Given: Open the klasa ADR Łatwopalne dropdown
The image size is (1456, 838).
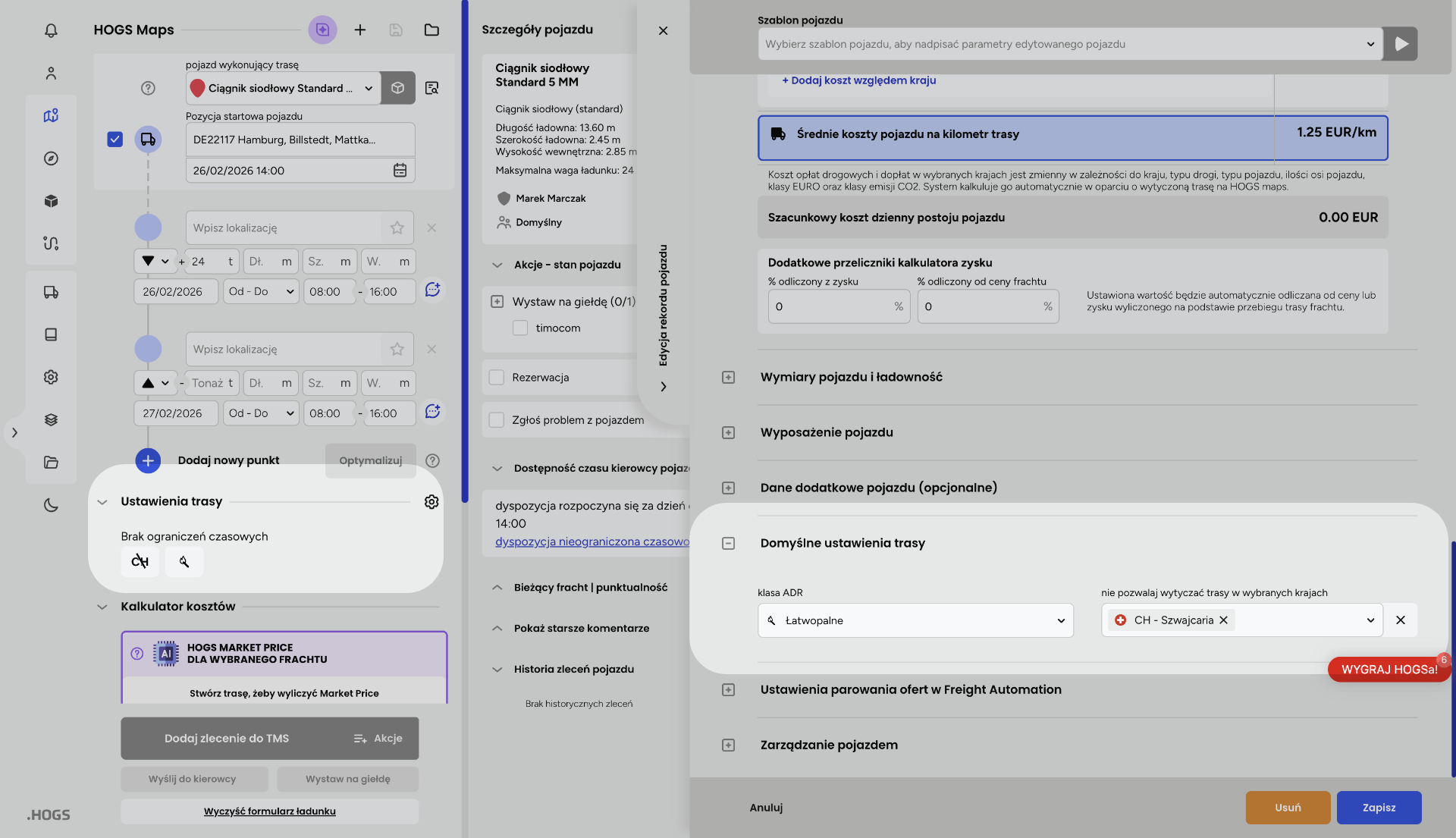Looking at the screenshot, I should click(x=915, y=620).
